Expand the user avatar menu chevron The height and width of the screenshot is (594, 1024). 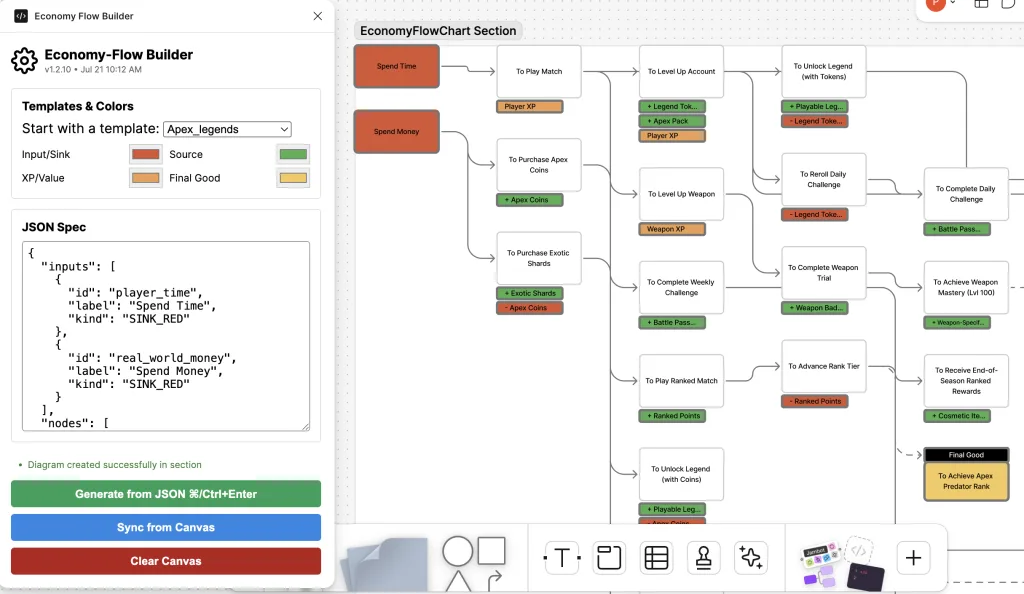(953, 4)
